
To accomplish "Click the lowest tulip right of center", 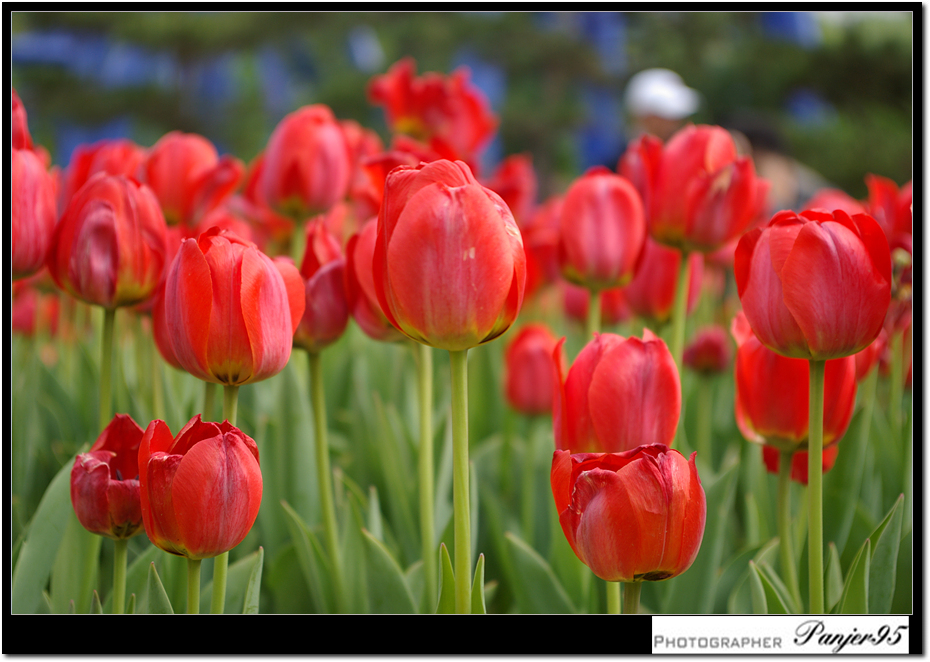I will tap(628, 511).
